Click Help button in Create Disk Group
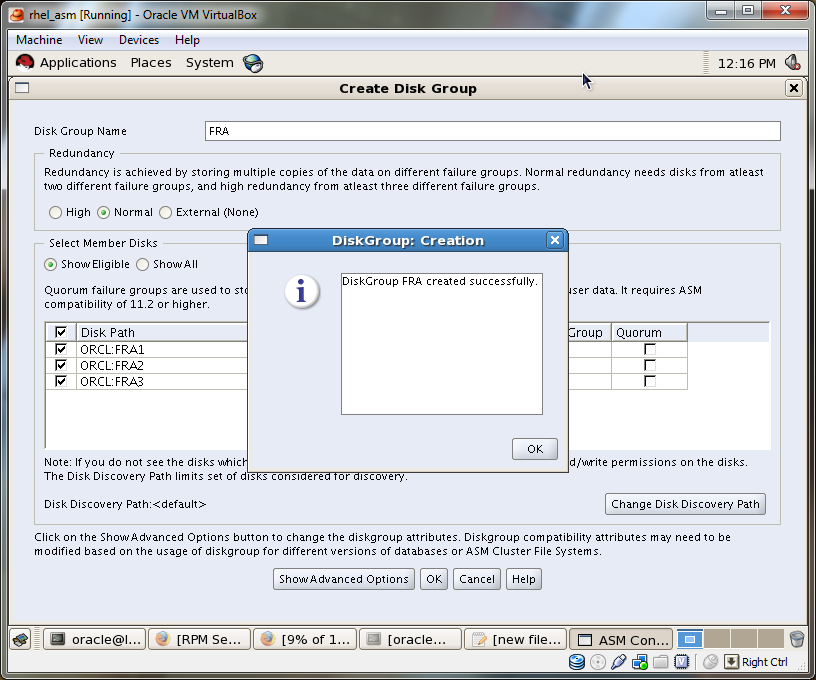This screenshot has height=680, width=816. coord(524,579)
